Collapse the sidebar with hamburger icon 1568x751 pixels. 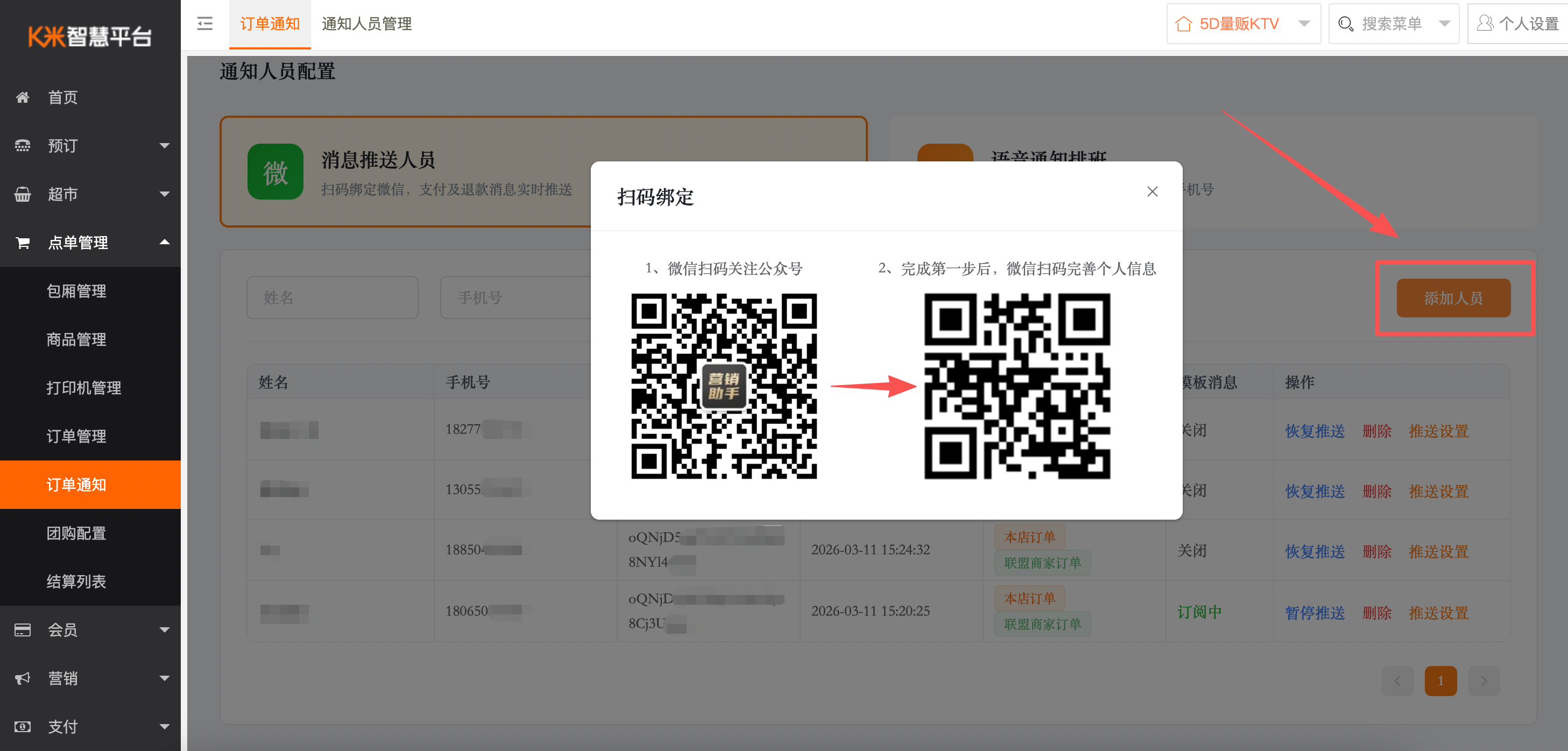pos(205,24)
